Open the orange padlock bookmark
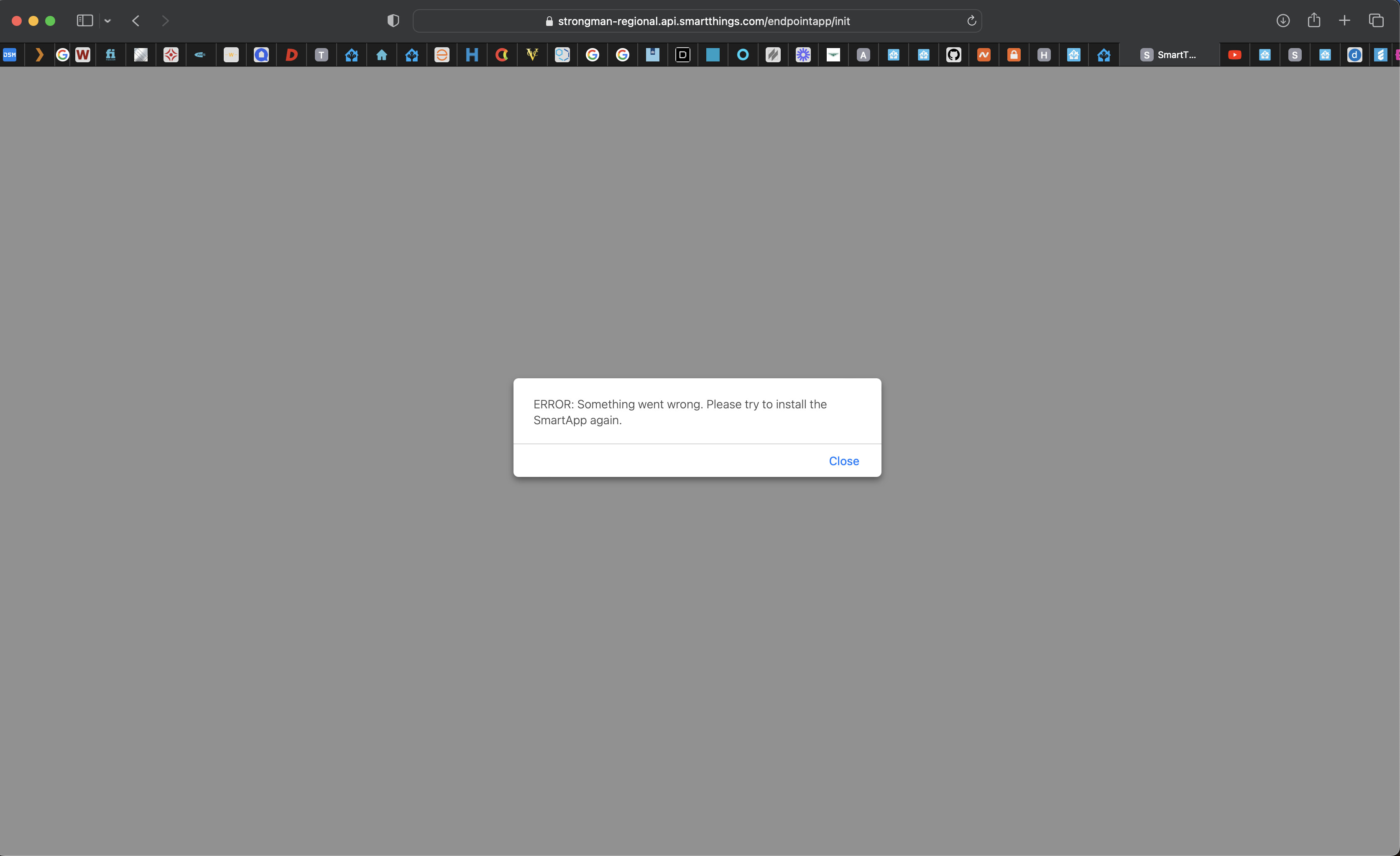 click(x=1014, y=54)
